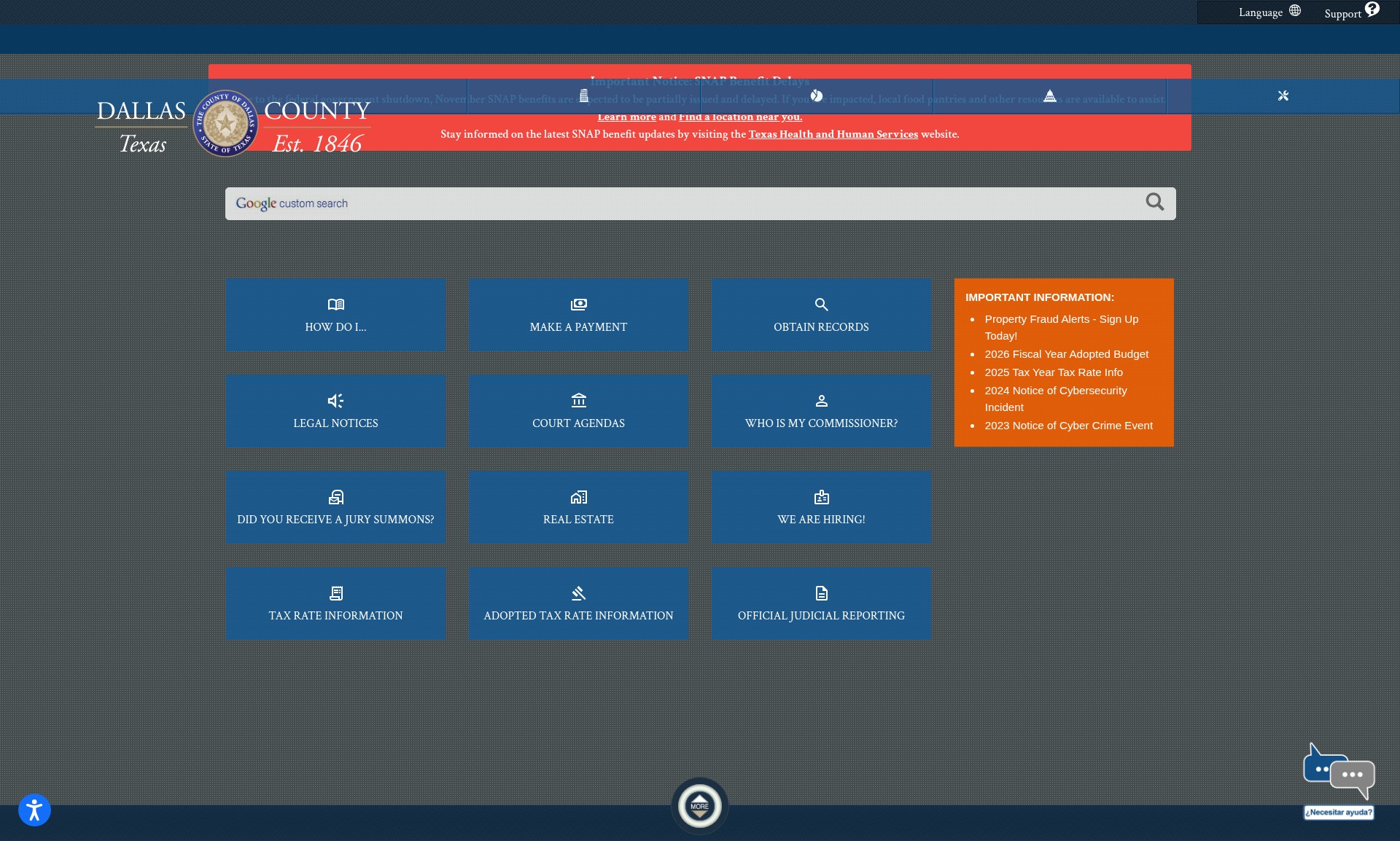Open 2025 Tax Year Tax Rate Info link
The width and height of the screenshot is (1400, 841).
pyautogui.click(x=1054, y=372)
